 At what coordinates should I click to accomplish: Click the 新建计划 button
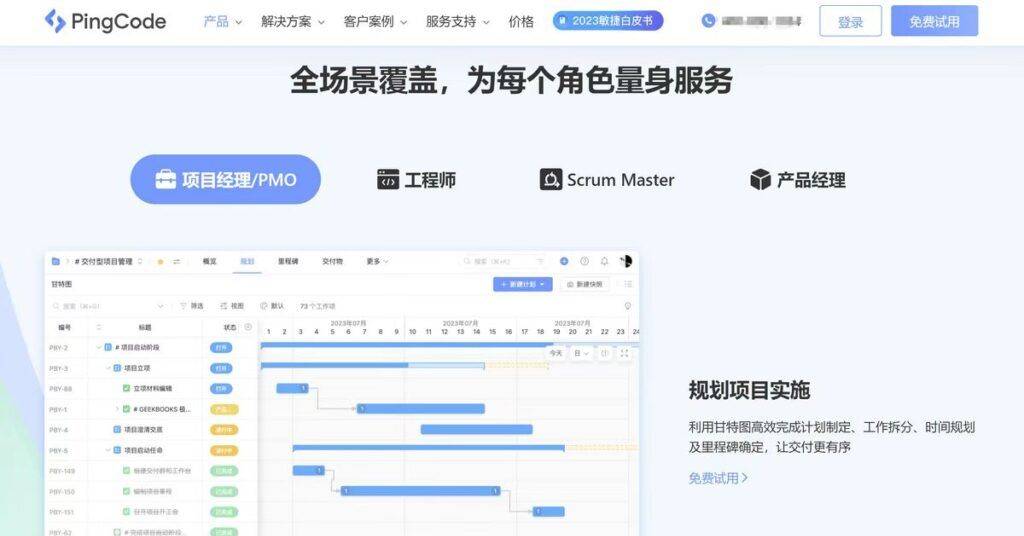[x=522, y=284]
